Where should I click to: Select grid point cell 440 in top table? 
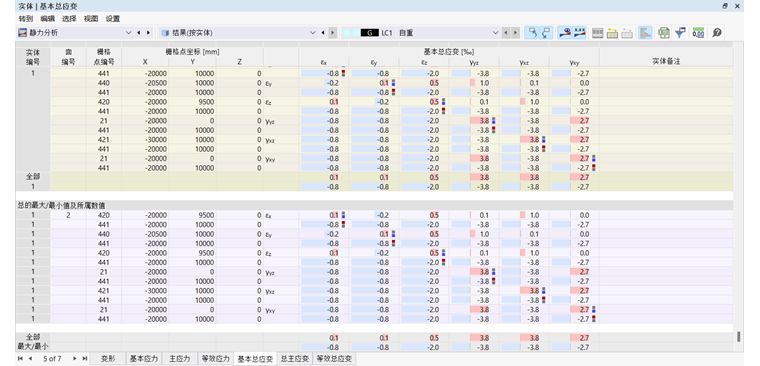pyautogui.click(x=104, y=83)
